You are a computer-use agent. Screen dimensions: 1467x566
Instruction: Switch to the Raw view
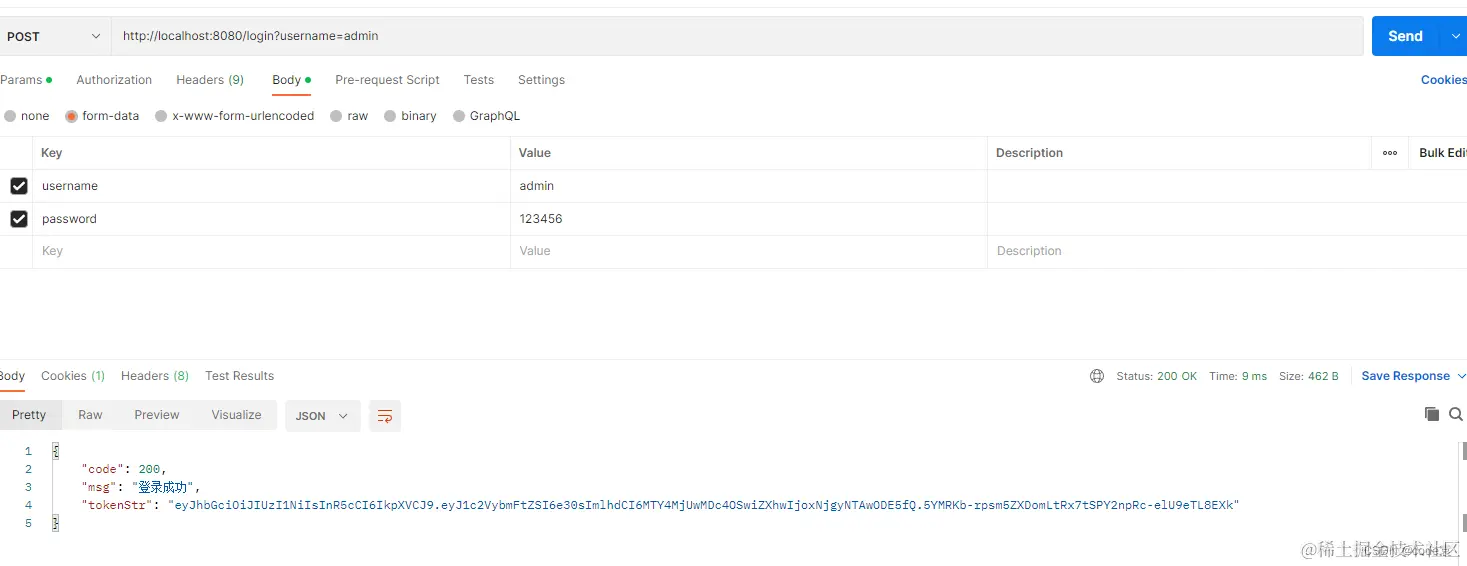[x=90, y=415]
